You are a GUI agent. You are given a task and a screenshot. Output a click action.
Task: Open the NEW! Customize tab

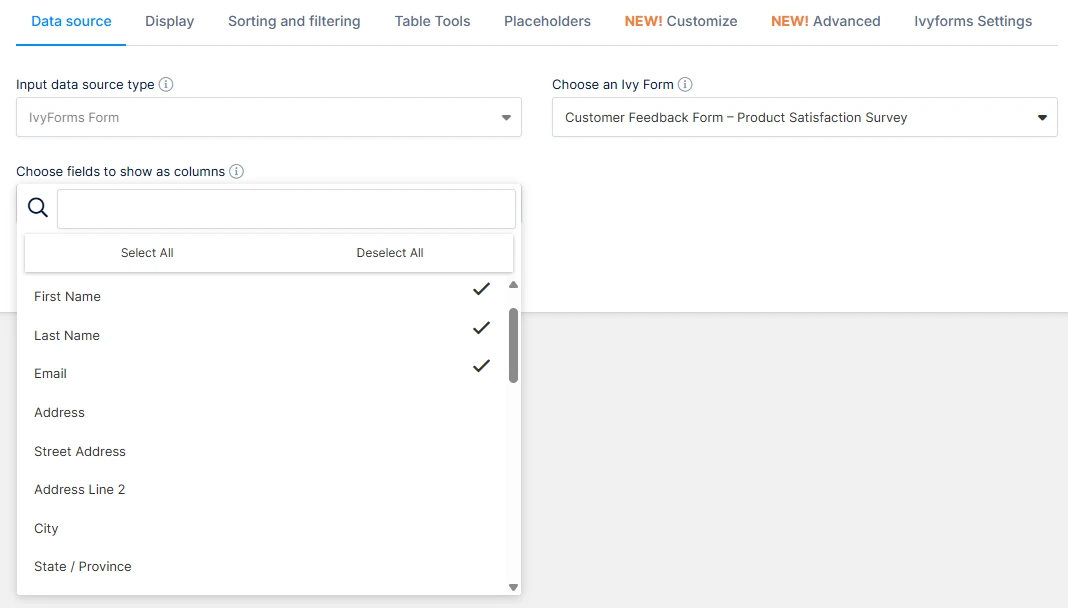coord(681,20)
